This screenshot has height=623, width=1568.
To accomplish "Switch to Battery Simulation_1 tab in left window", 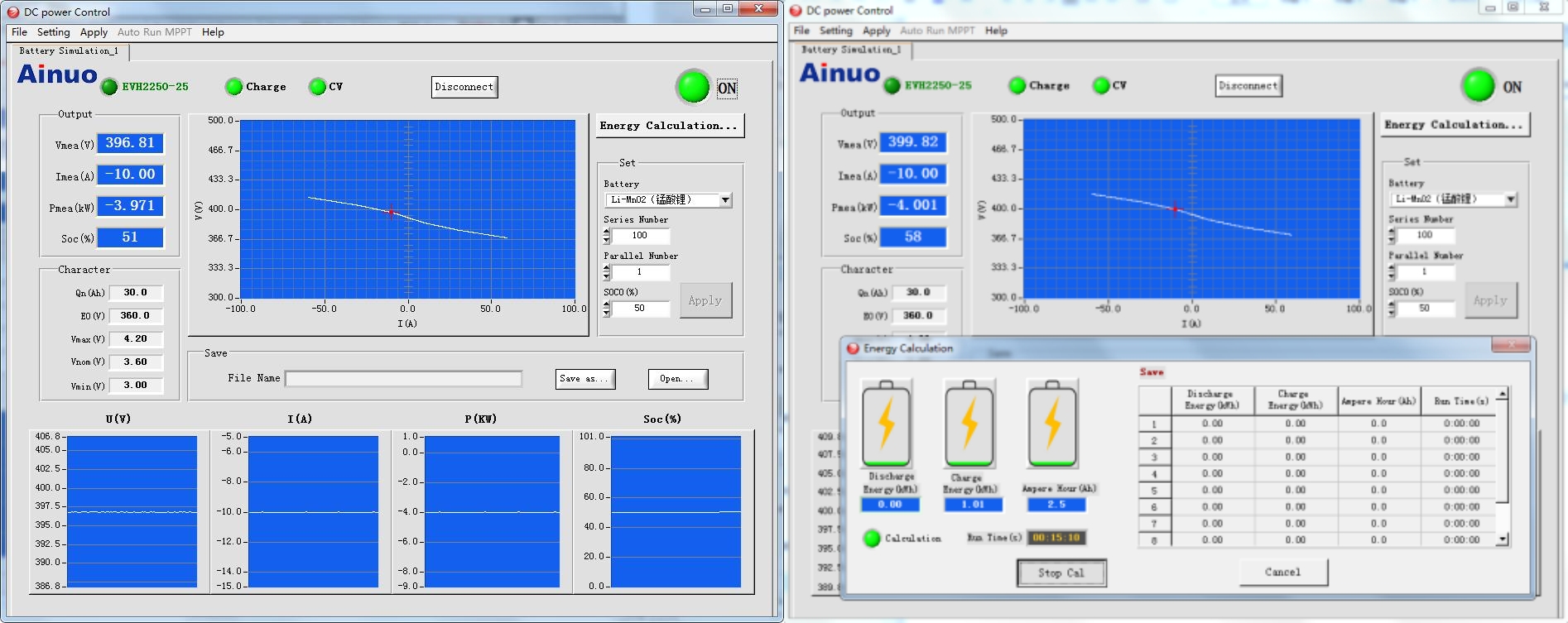I will pyautogui.click(x=69, y=51).
